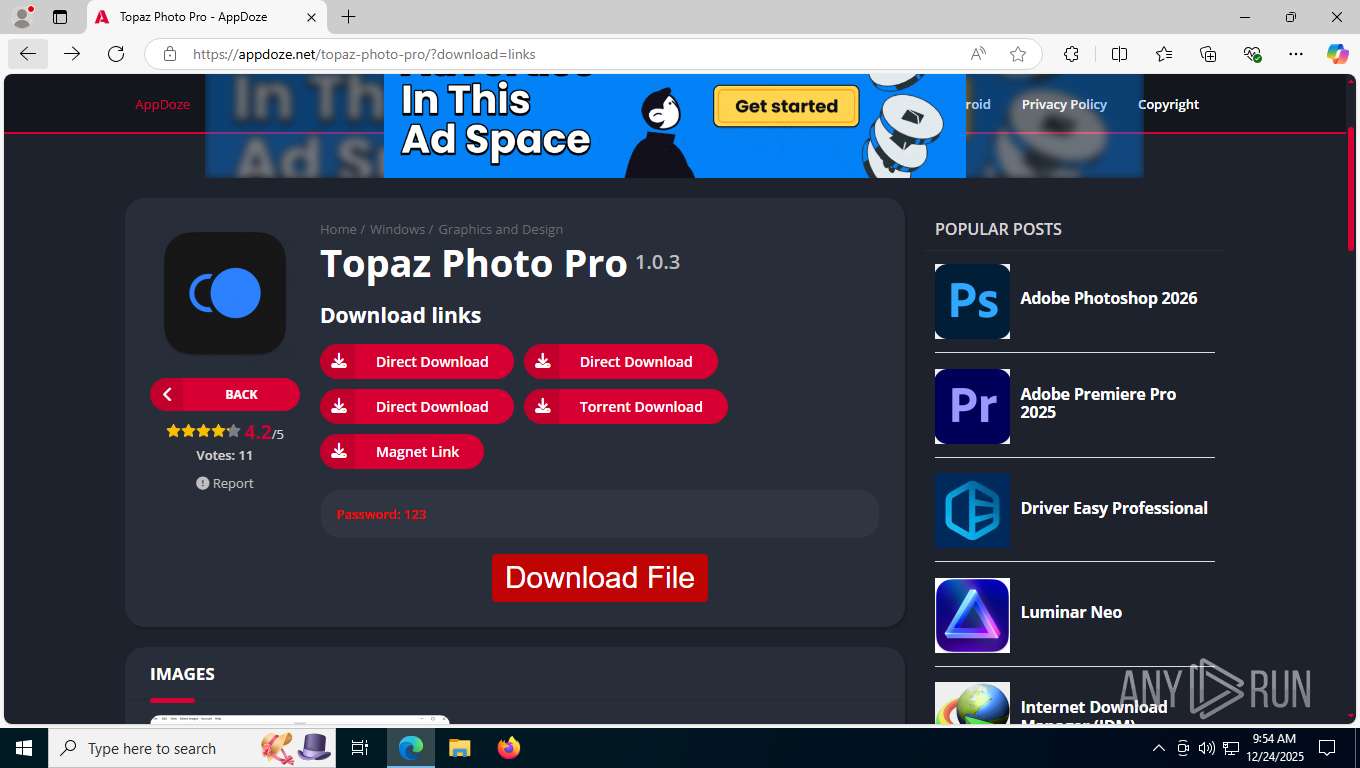Click the Magnet Link button

coord(402,451)
